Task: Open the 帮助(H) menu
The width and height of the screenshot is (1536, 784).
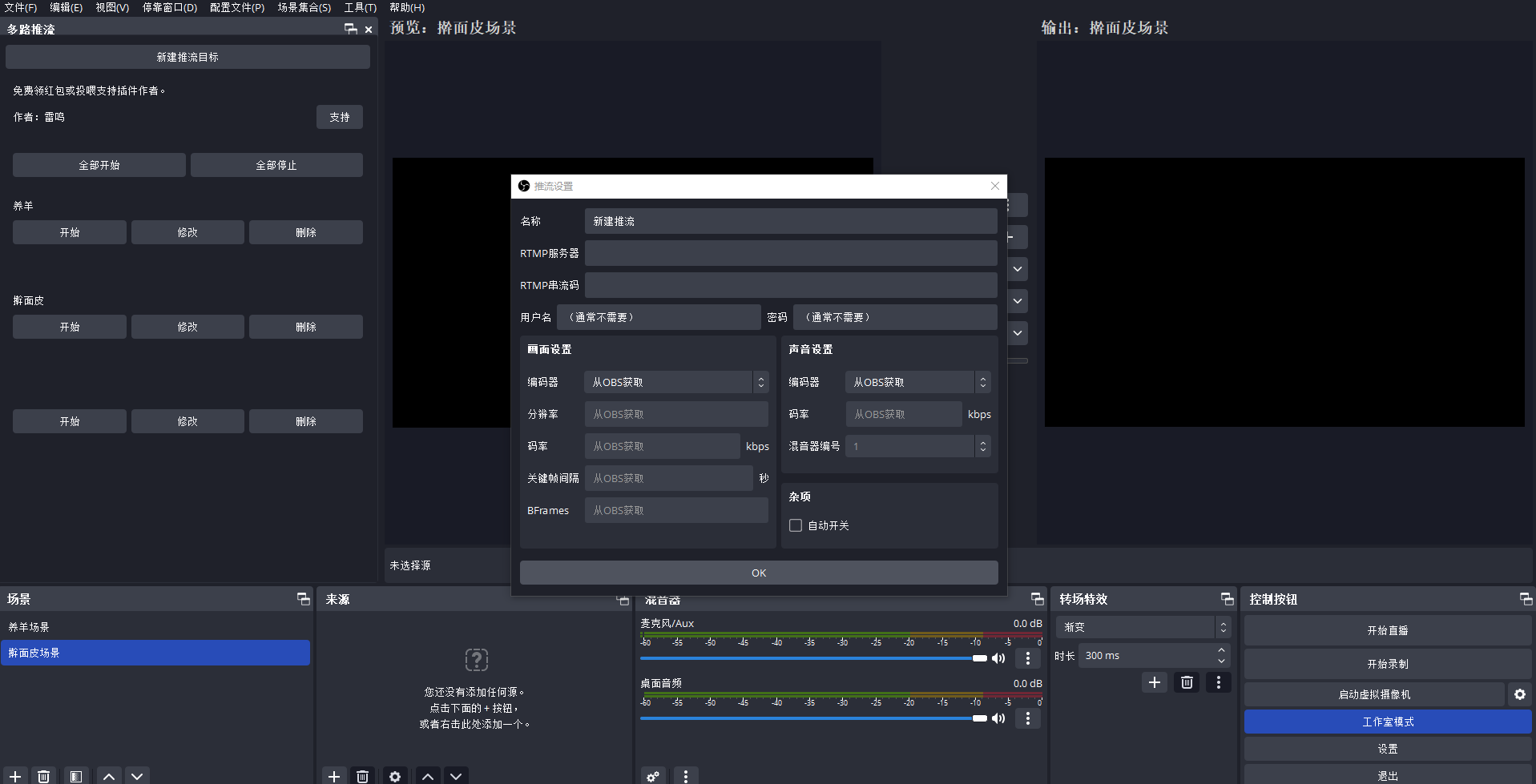Action: (x=407, y=7)
